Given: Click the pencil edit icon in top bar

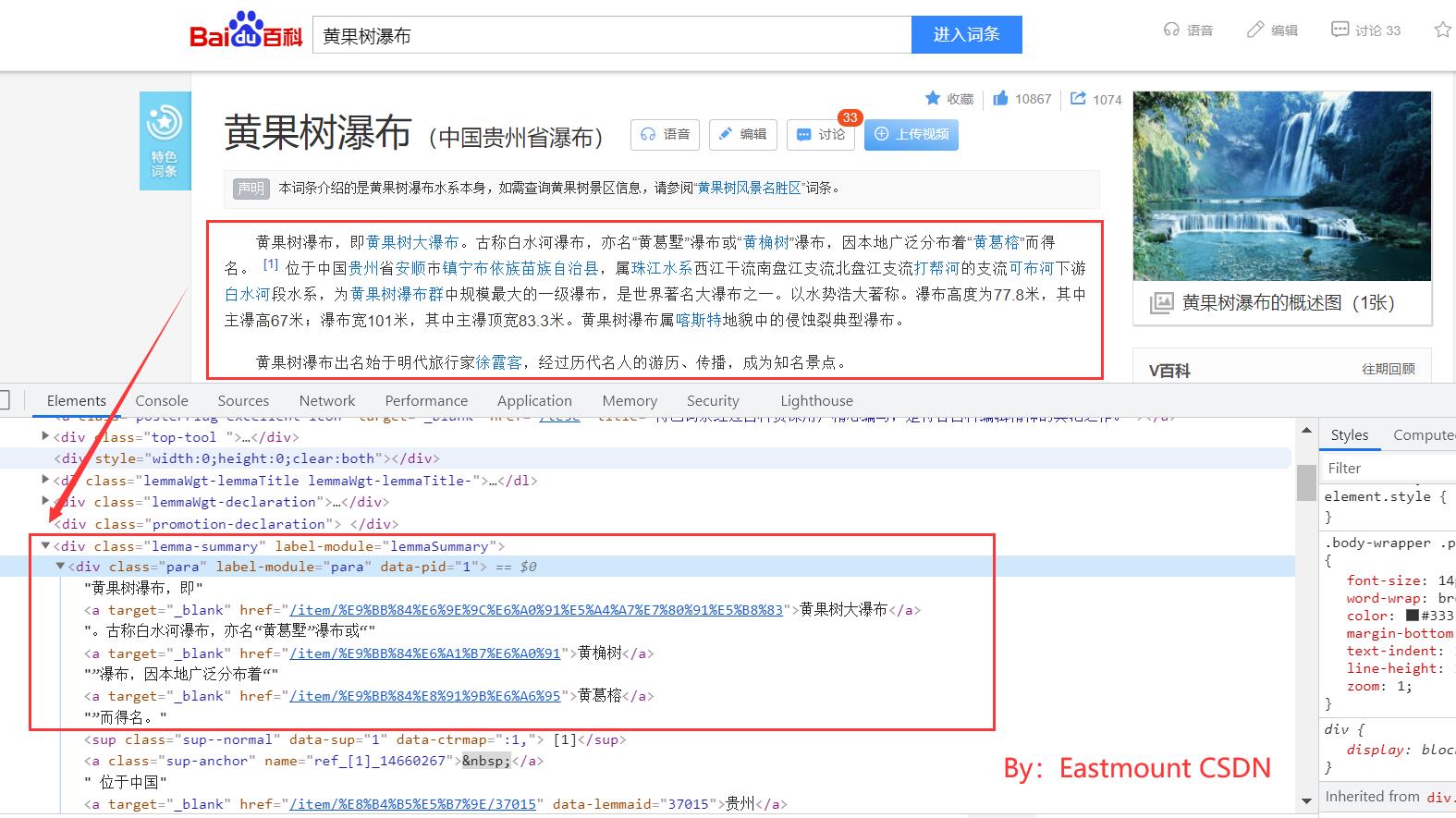Looking at the screenshot, I should pyautogui.click(x=1254, y=30).
